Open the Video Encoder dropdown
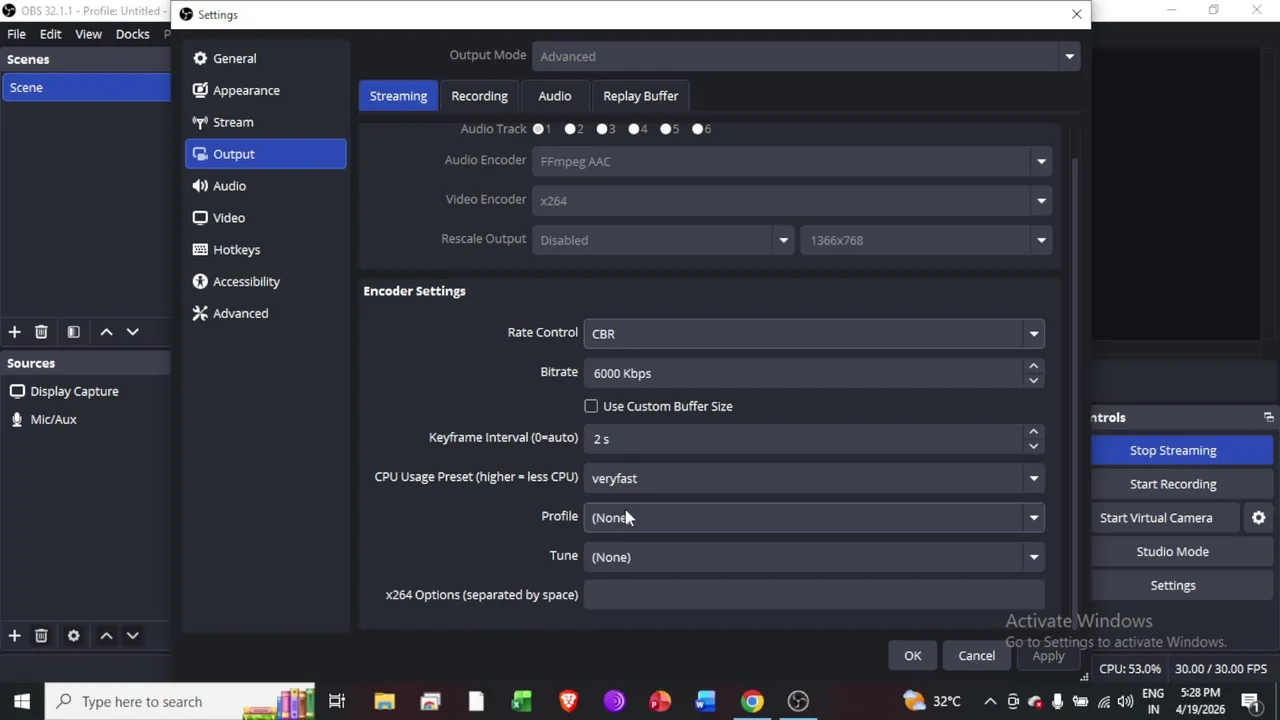Image resolution: width=1280 pixels, height=720 pixels. (x=792, y=201)
